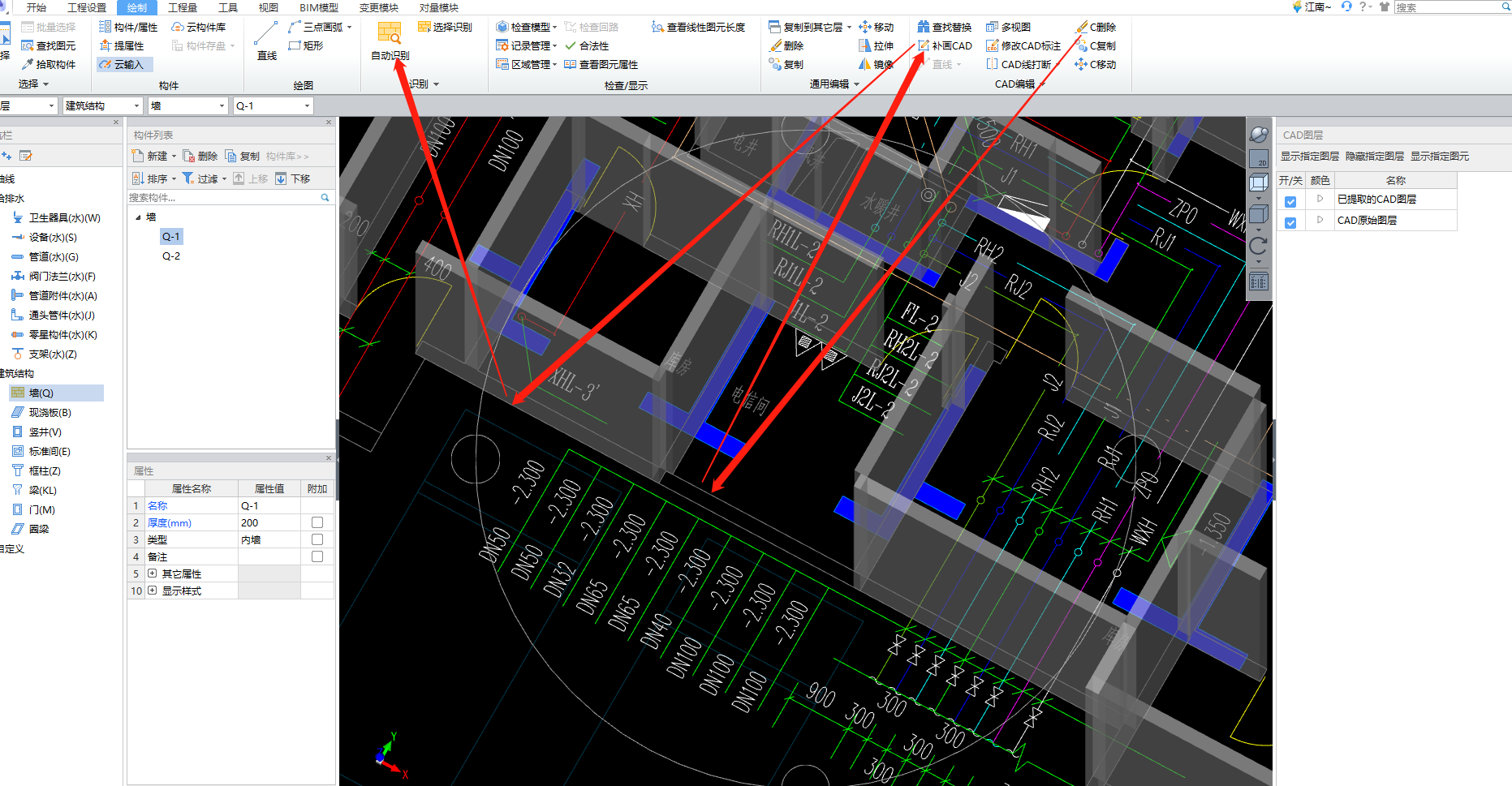This screenshot has width=1512, height=786.
Task: Click the 删除 delete tool in ribbon
Action: coord(786,46)
